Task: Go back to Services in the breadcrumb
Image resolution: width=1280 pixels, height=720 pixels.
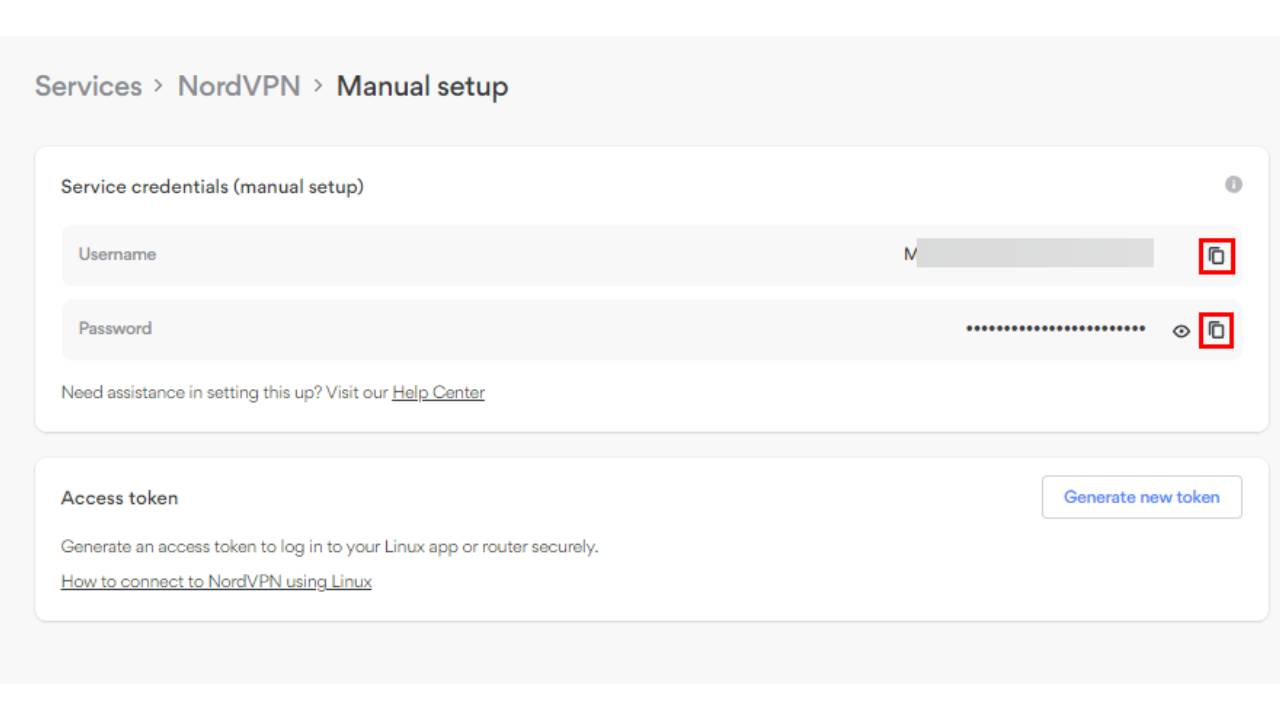Action: point(88,86)
